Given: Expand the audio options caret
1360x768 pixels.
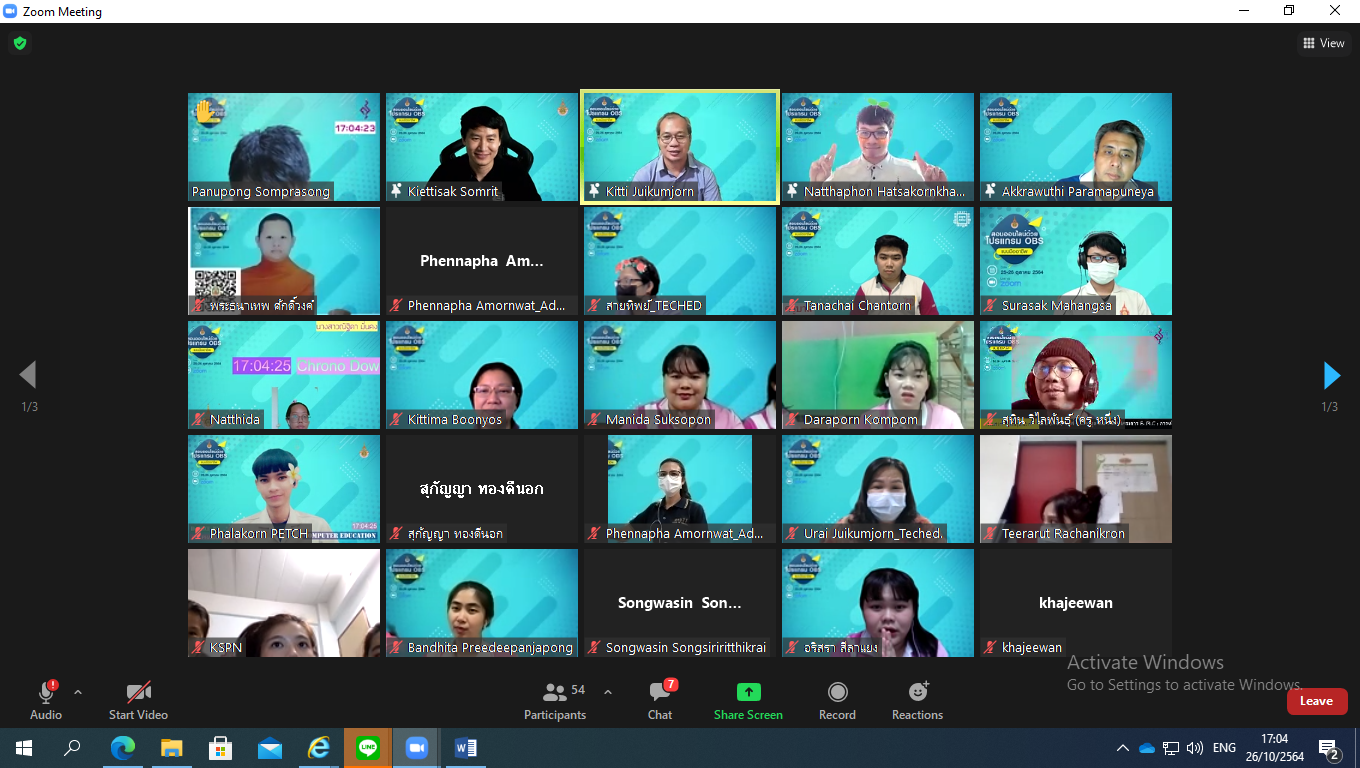Looking at the screenshot, I should pos(78,692).
